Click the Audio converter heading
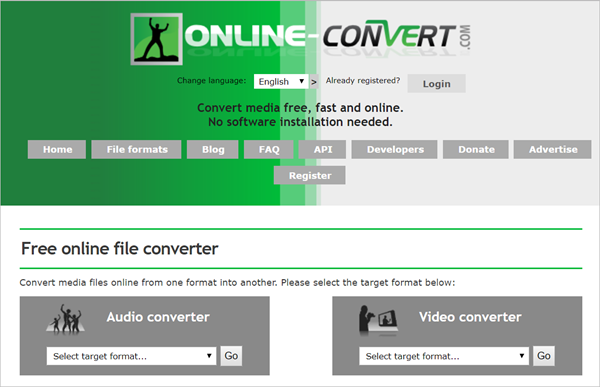The image size is (600, 387). click(x=158, y=317)
